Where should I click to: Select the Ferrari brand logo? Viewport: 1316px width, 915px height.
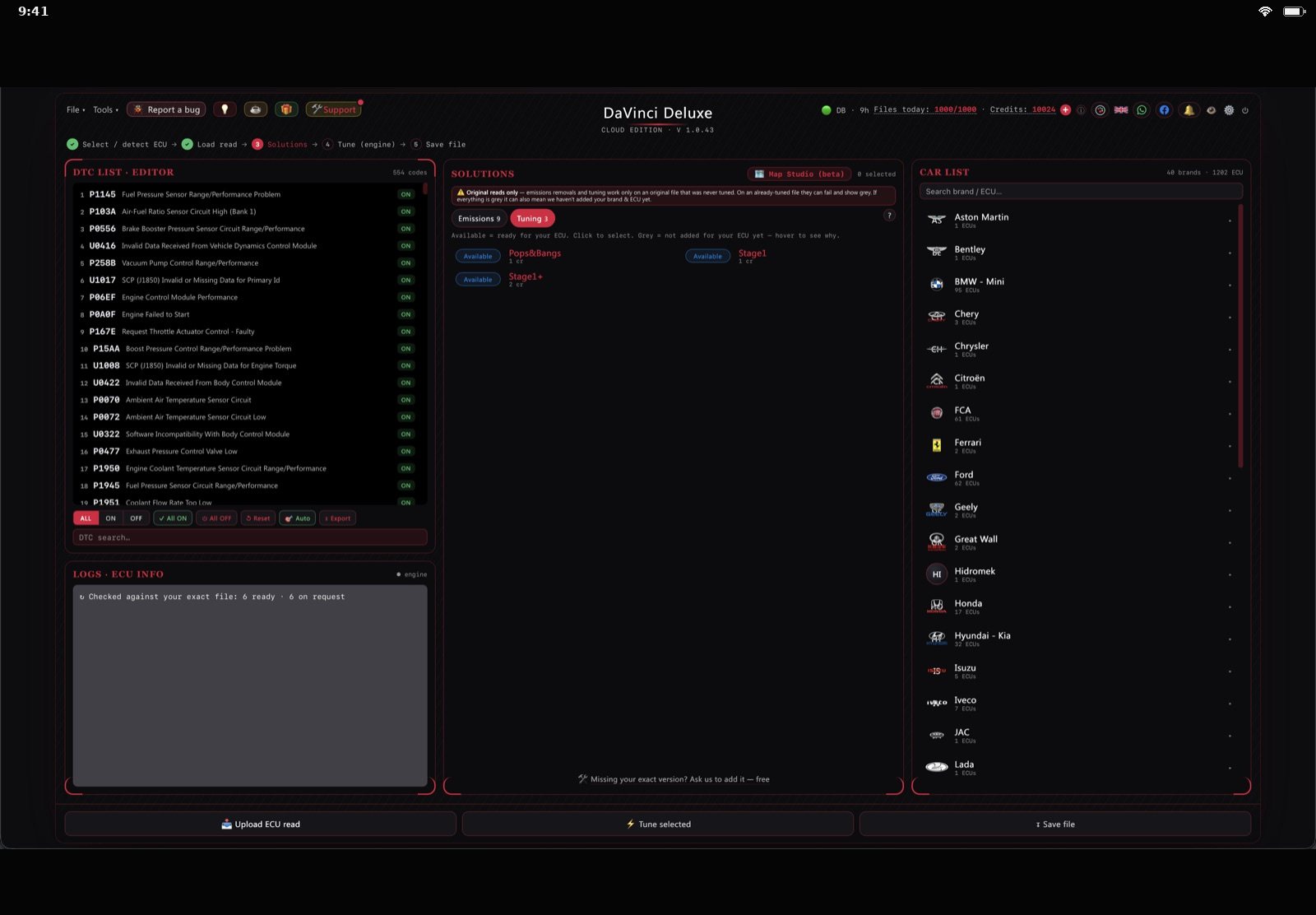click(x=937, y=445)
